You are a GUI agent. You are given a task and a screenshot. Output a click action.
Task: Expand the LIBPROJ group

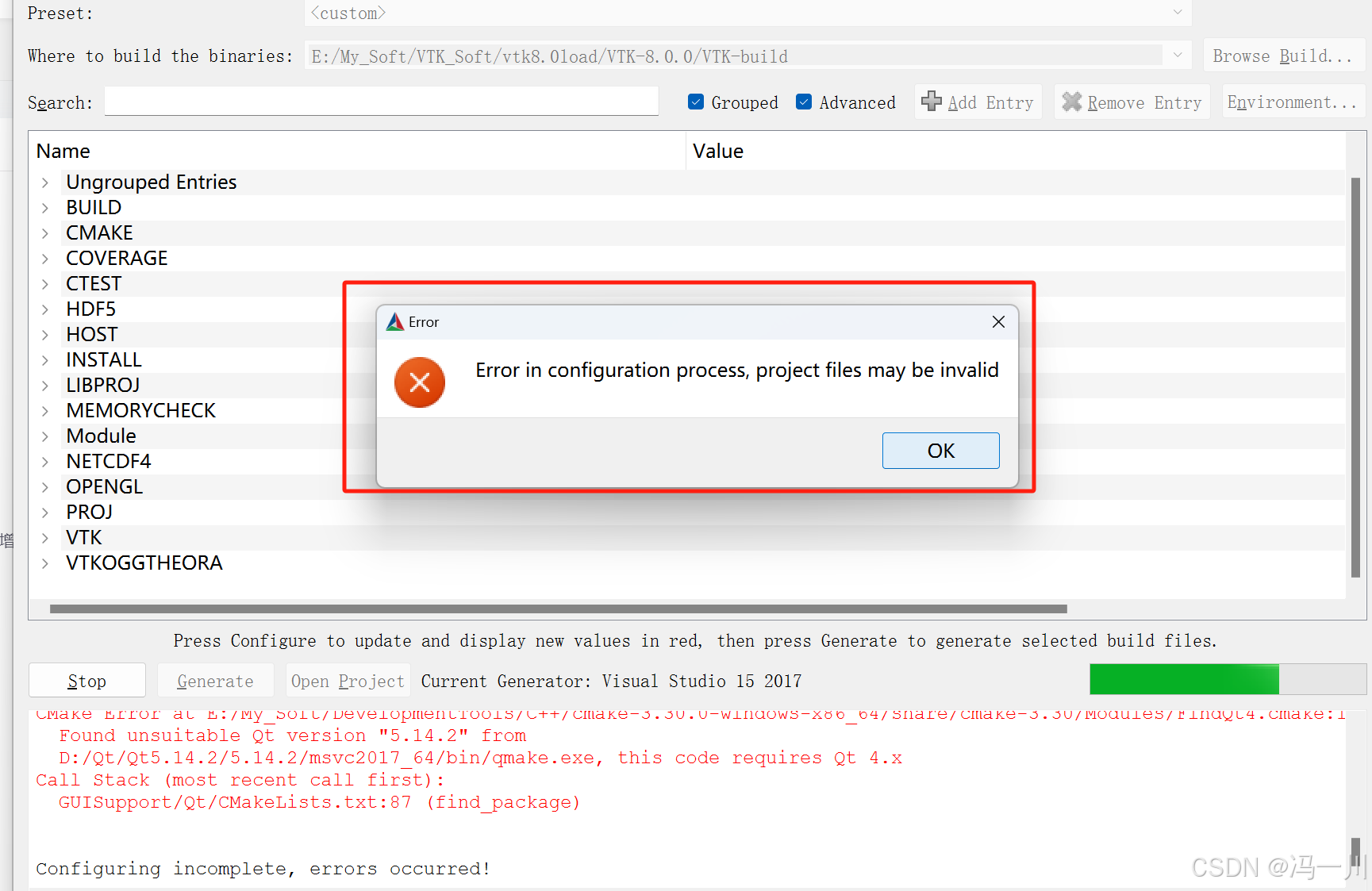(45, 386)
